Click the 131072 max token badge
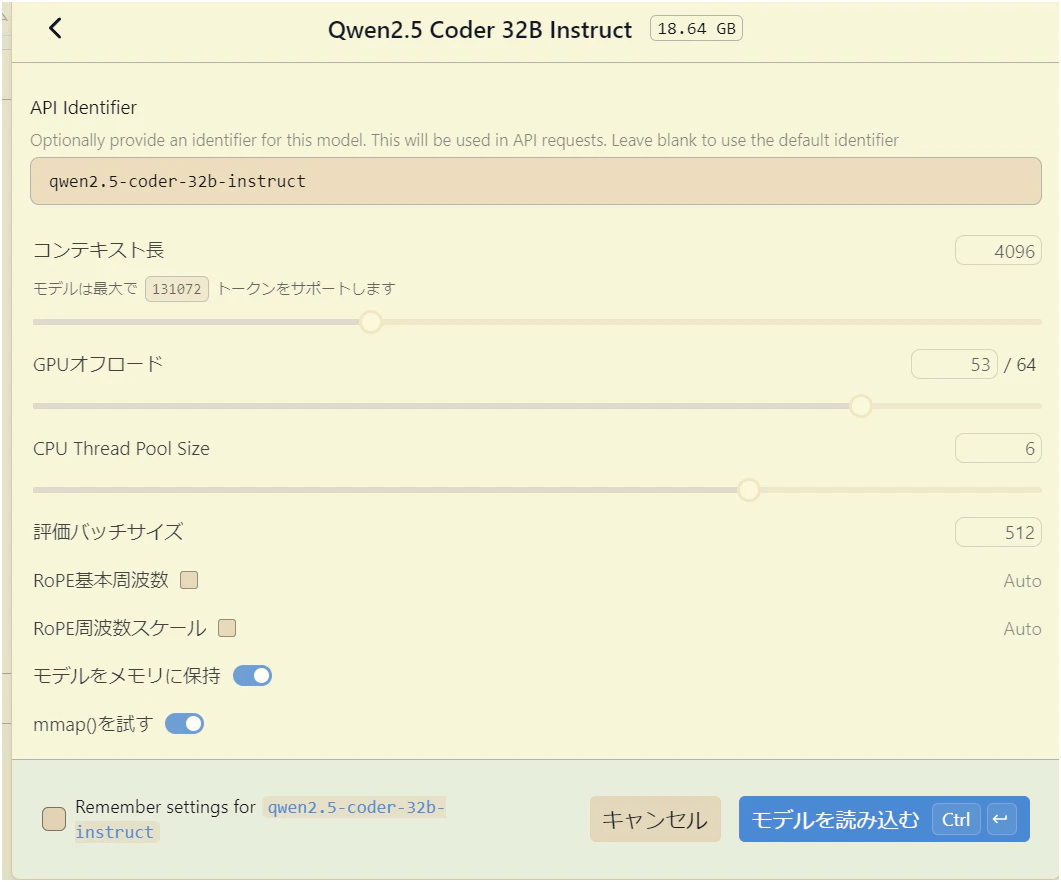 click(177, 289)
